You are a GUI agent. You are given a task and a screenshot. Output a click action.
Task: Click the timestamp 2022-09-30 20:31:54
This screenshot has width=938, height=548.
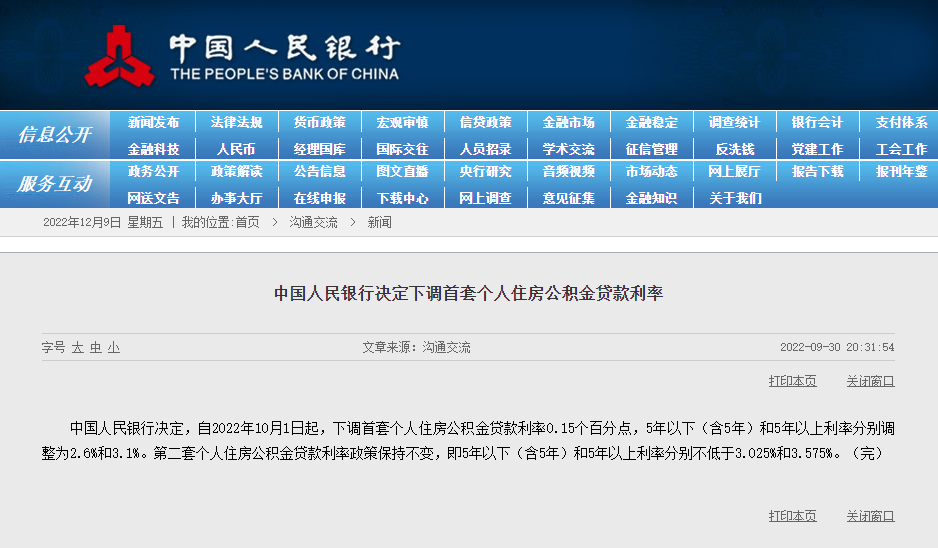click(837, 347)
